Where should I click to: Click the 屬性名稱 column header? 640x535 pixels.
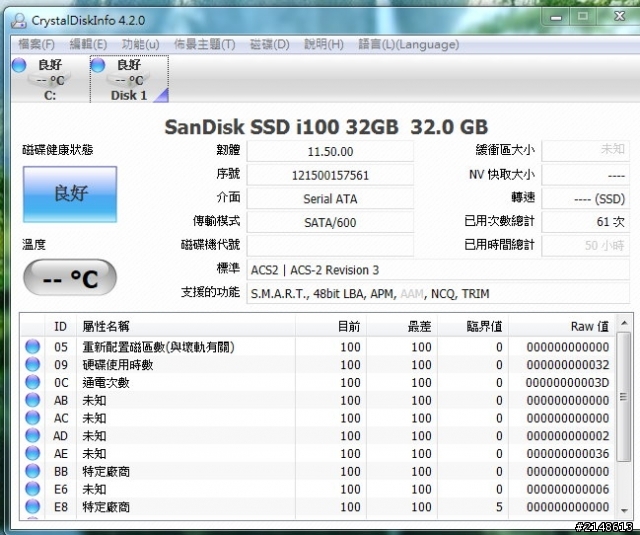(x=186, y=326)
